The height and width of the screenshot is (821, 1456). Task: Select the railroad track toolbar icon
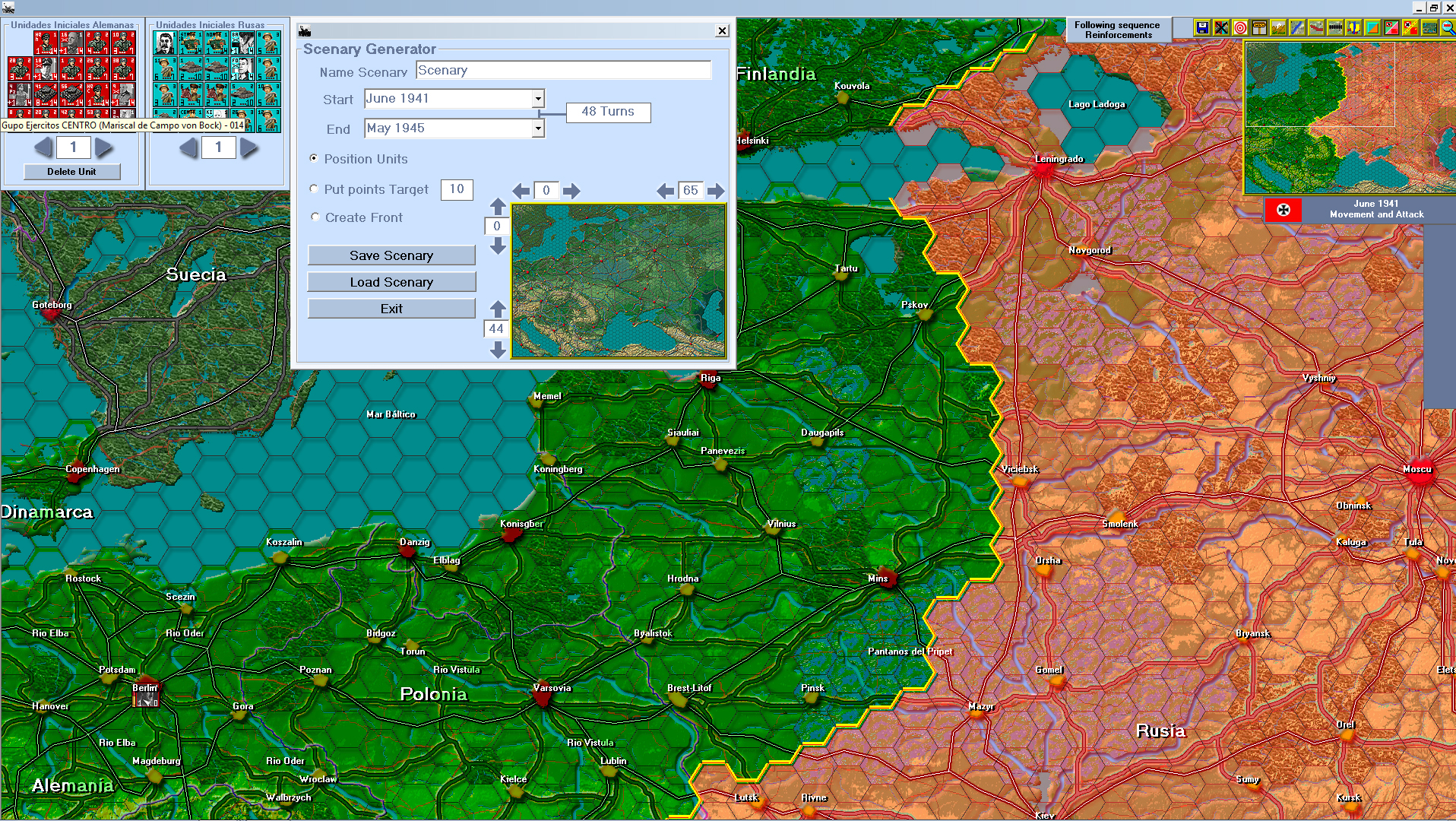tap(1334, 28)
